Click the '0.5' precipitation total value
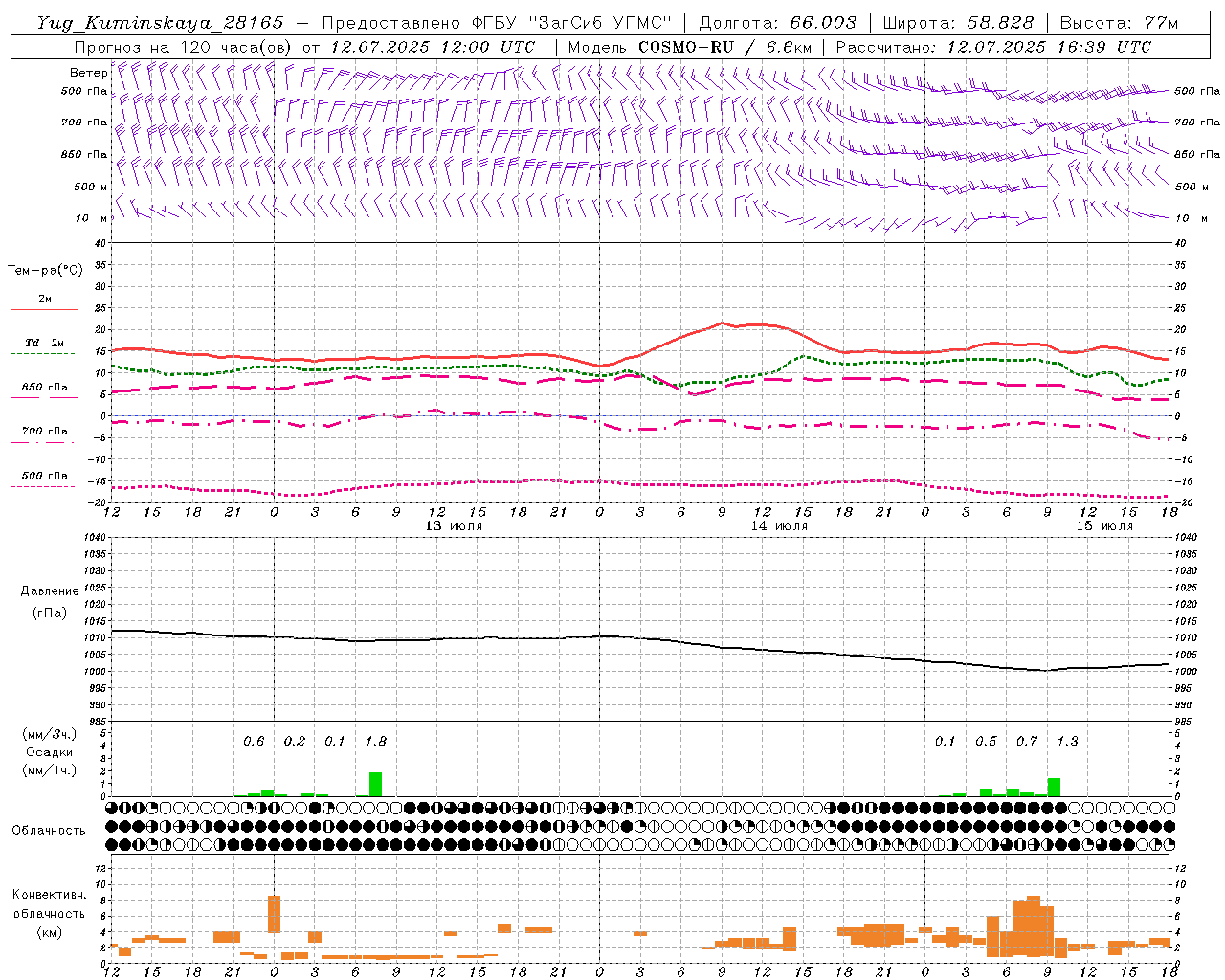1225x980 pixels. [x=986, y=741]
